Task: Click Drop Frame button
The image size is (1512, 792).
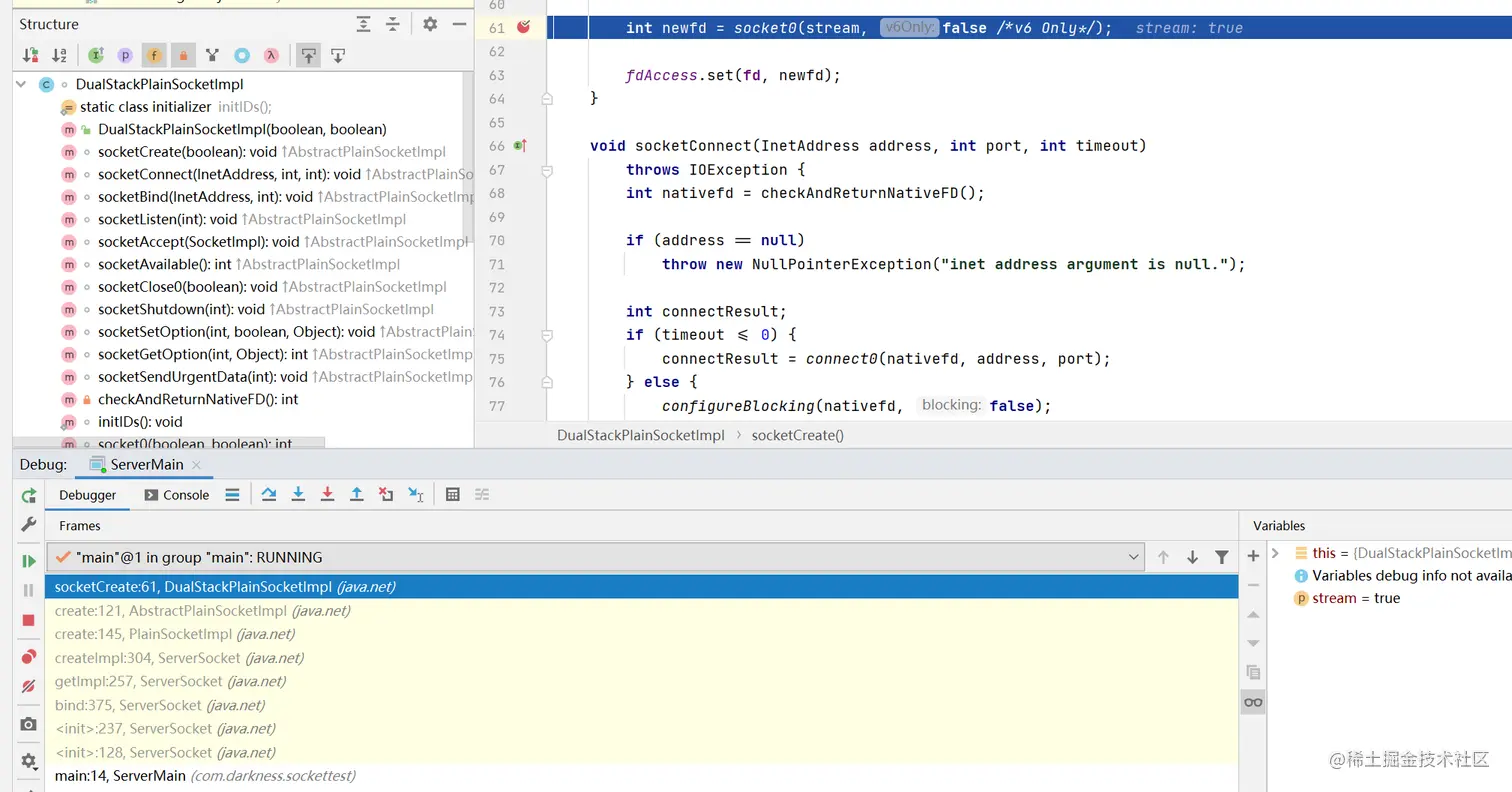Action: pos(386,494)
